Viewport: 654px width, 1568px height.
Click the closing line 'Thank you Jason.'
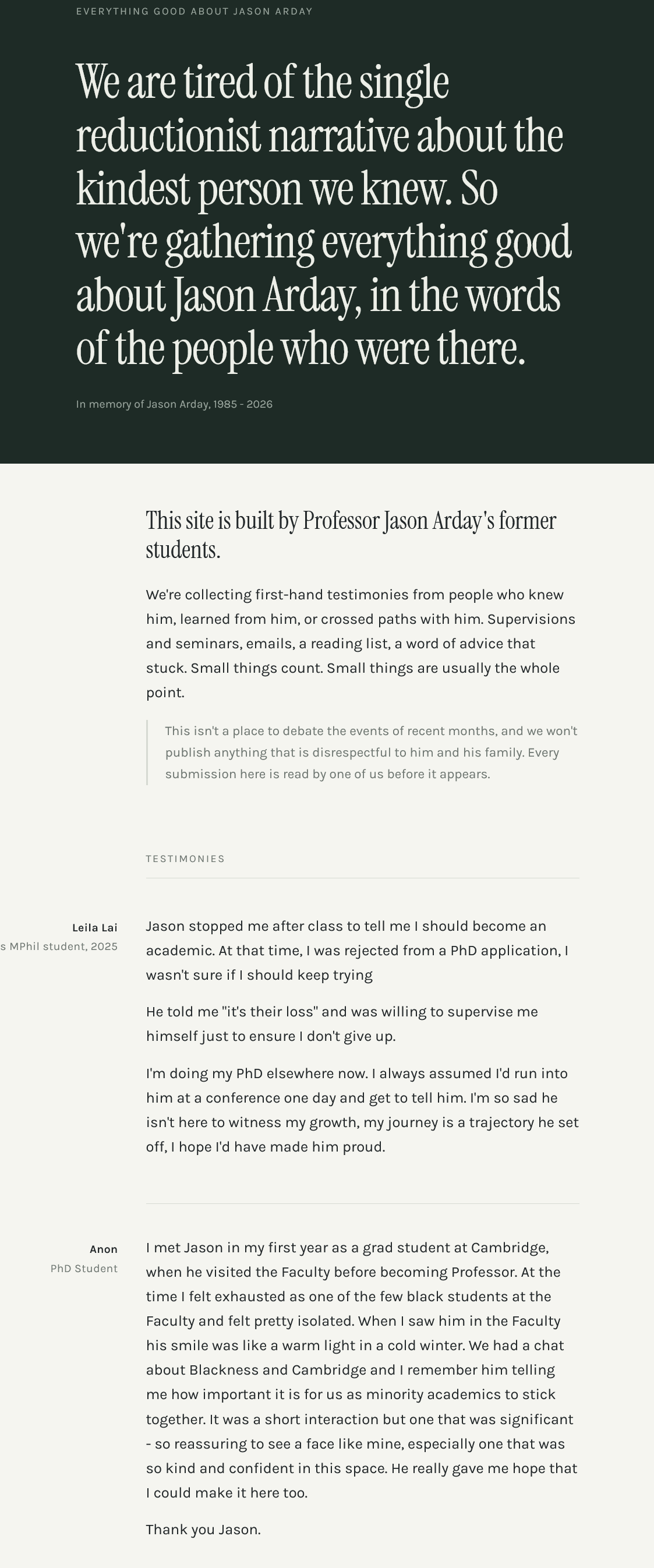[x=203, y=1530]
